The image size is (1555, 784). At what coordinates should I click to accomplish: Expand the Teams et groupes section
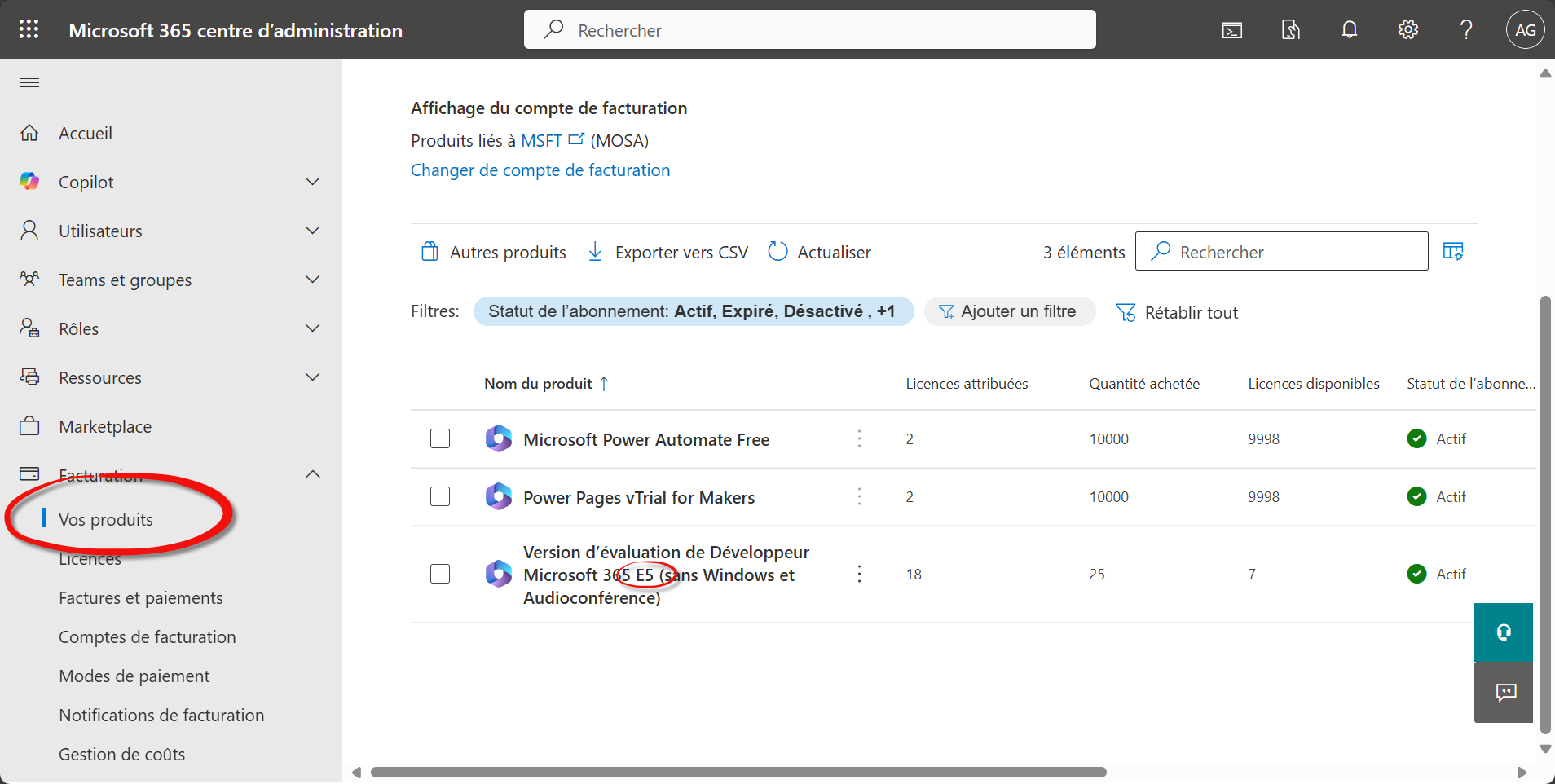tap(312, 280)
